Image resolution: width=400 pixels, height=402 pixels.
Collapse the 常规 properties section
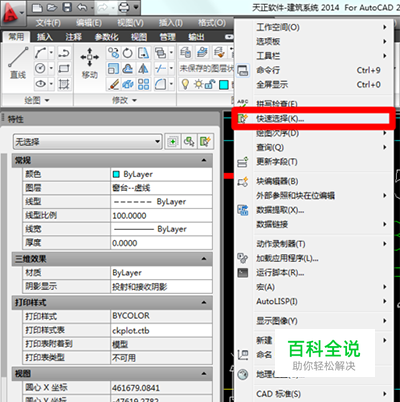point(204,161)
